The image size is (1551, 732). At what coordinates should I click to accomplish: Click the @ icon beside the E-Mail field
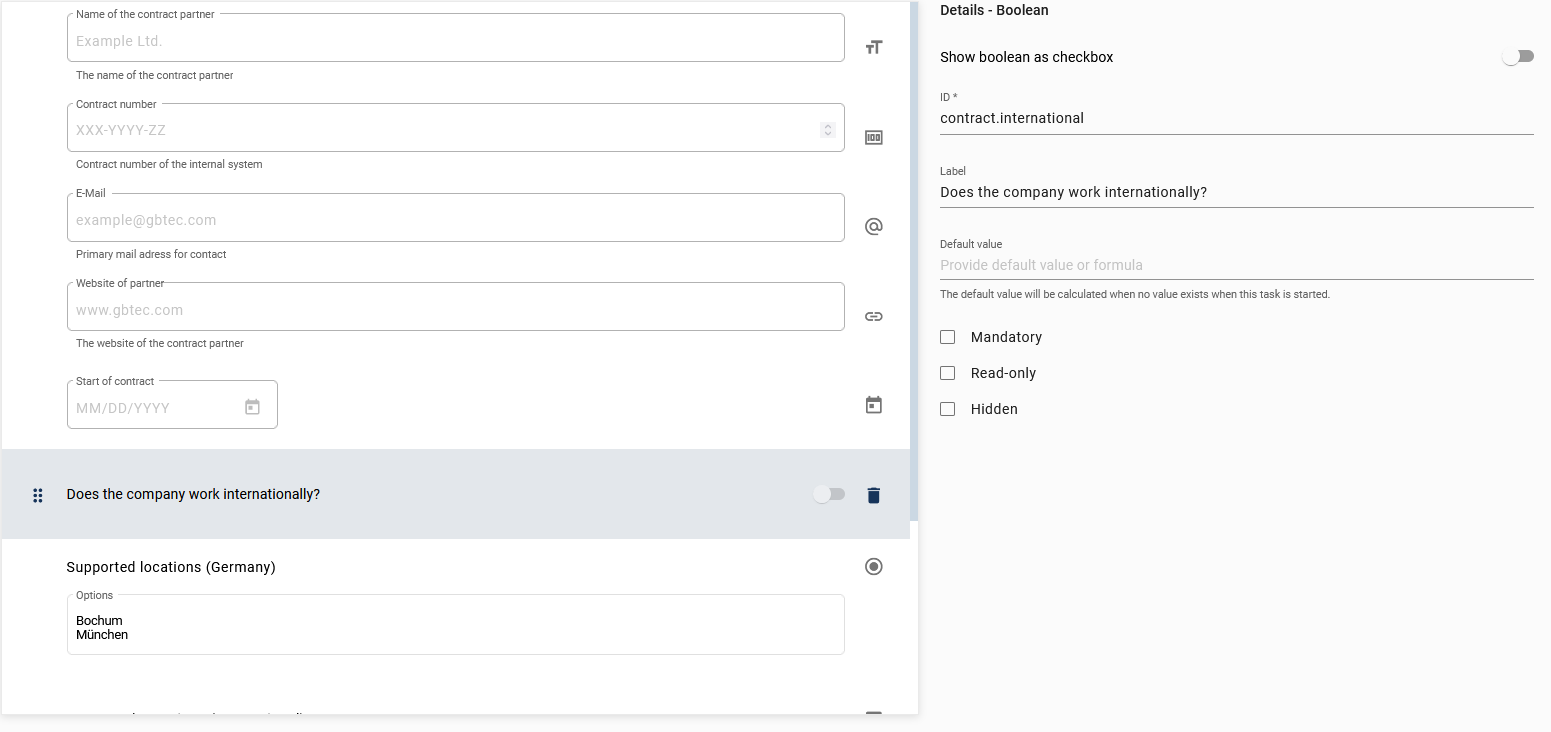coord(873,226)
